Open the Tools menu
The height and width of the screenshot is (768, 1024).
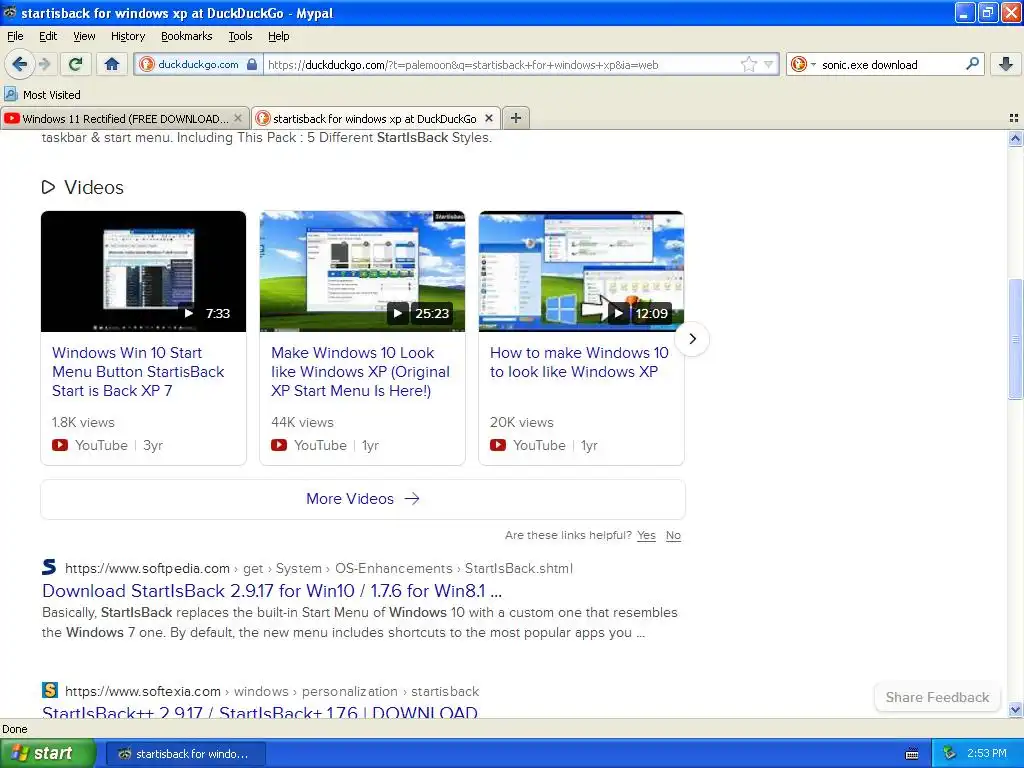point(240,36)
